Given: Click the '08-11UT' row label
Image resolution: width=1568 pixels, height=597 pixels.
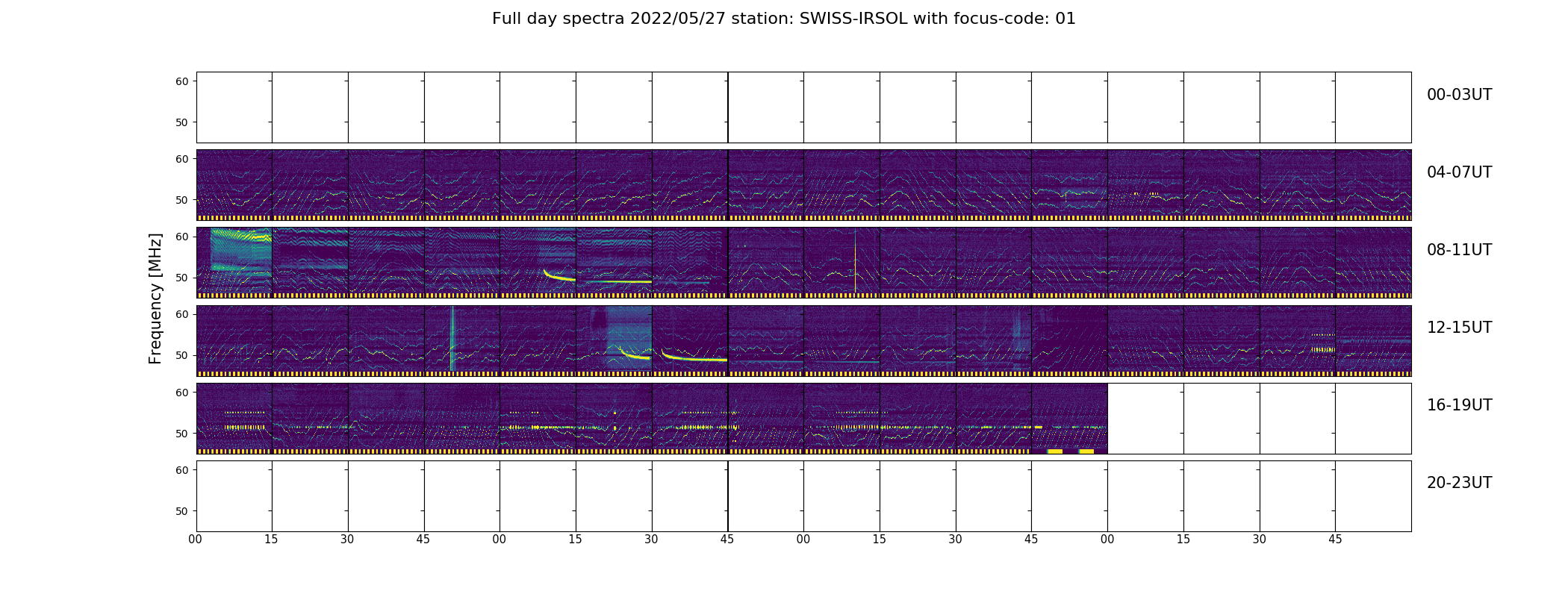Looking at the screenshot, I should pyautogui.click(x=1459, y=250).
